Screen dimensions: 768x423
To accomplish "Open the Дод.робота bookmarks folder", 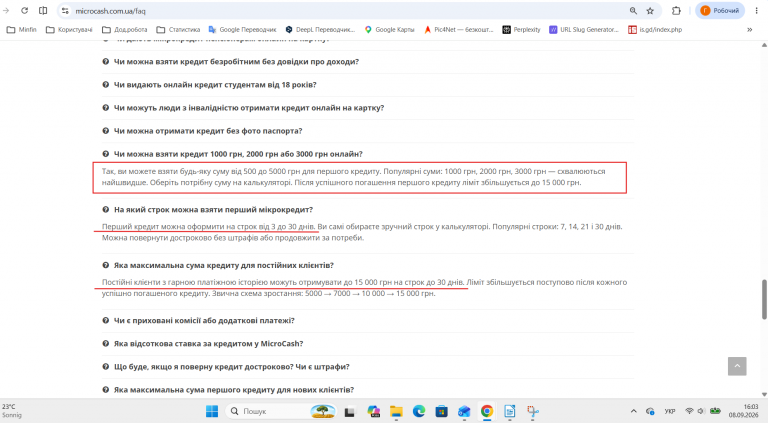I will tap(124, 30).
